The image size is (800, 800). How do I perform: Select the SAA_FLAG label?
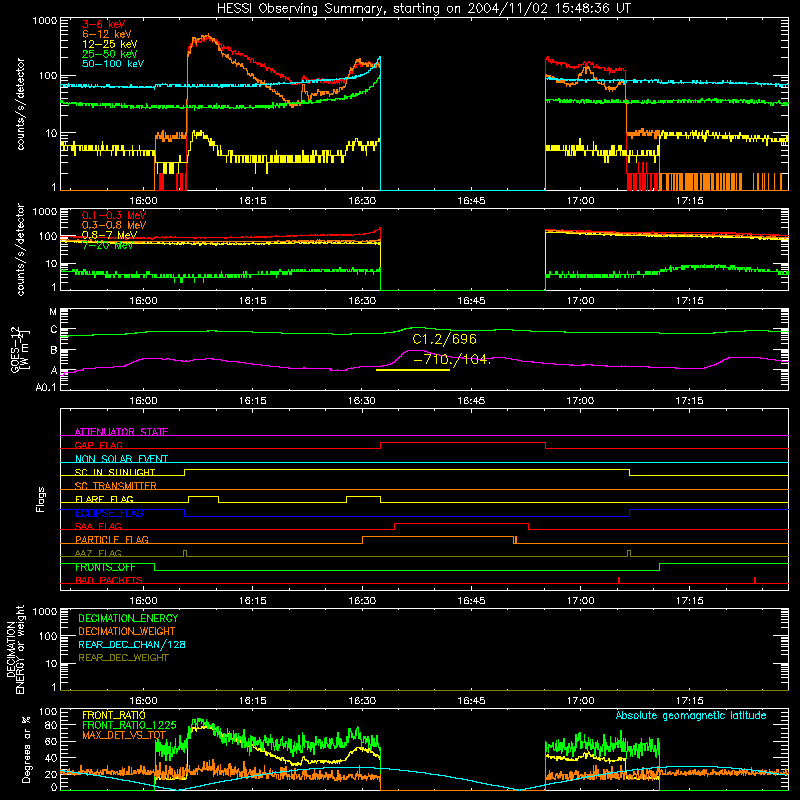(98, 526)
